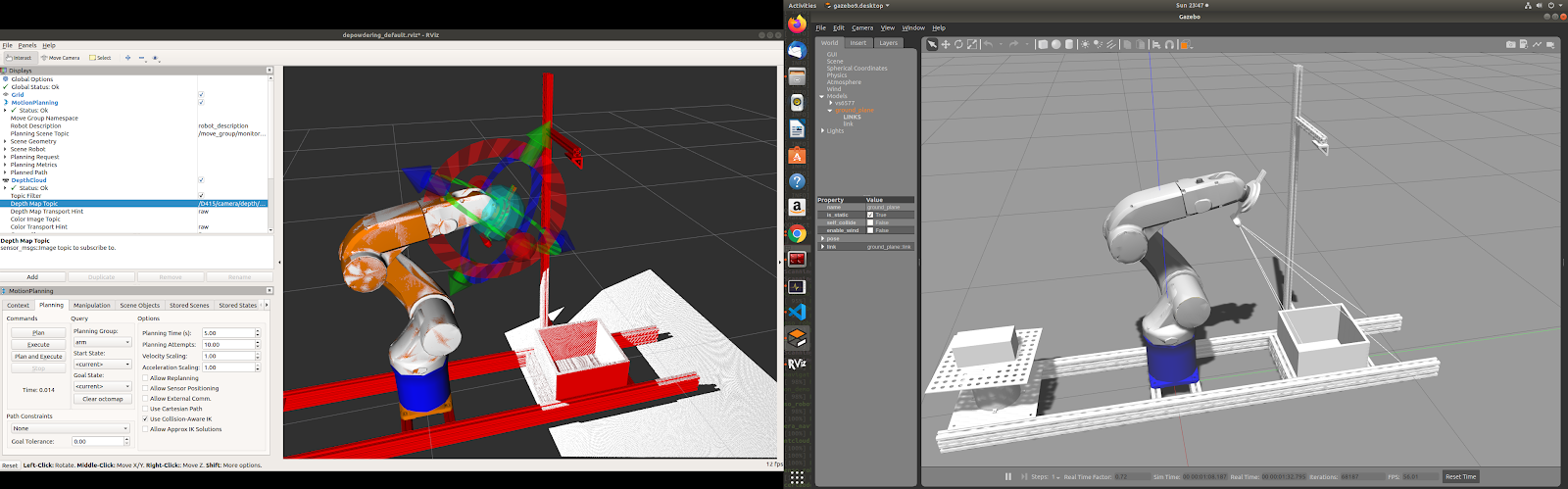
Task: Activate the Move Camera tool in RViz
Action: tap(61, 58)
